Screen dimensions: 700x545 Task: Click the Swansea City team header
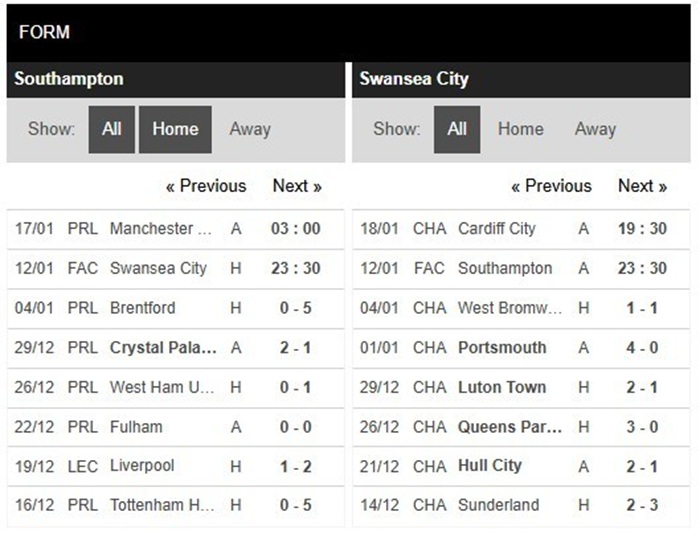[414, 79]
